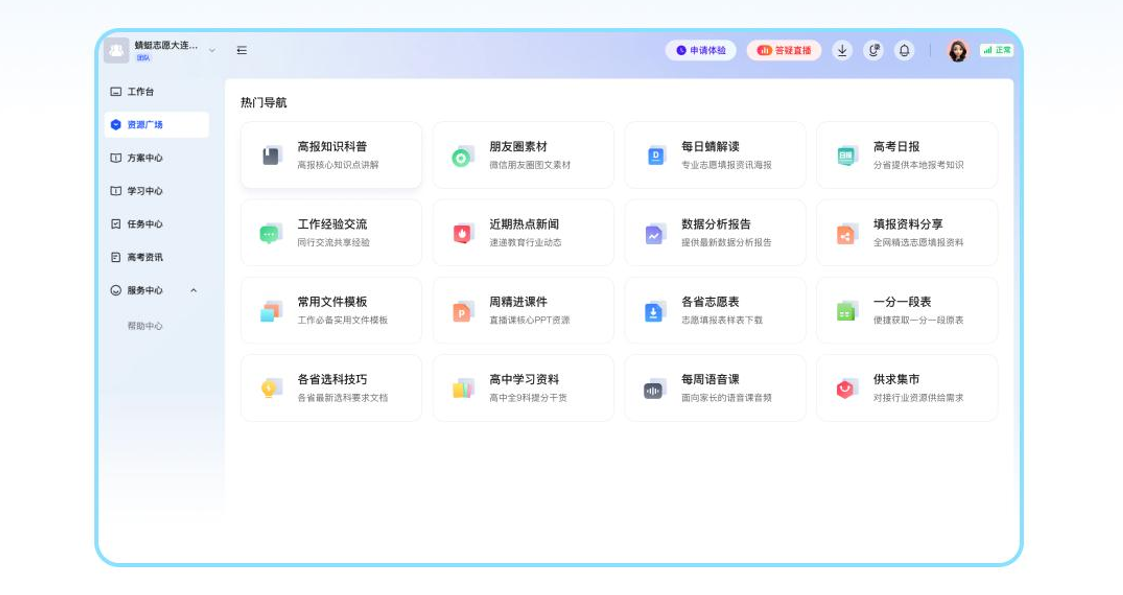Open the 答疑直播 live stream button
This screenshot has height=595, width=1123.
[784, 48]
